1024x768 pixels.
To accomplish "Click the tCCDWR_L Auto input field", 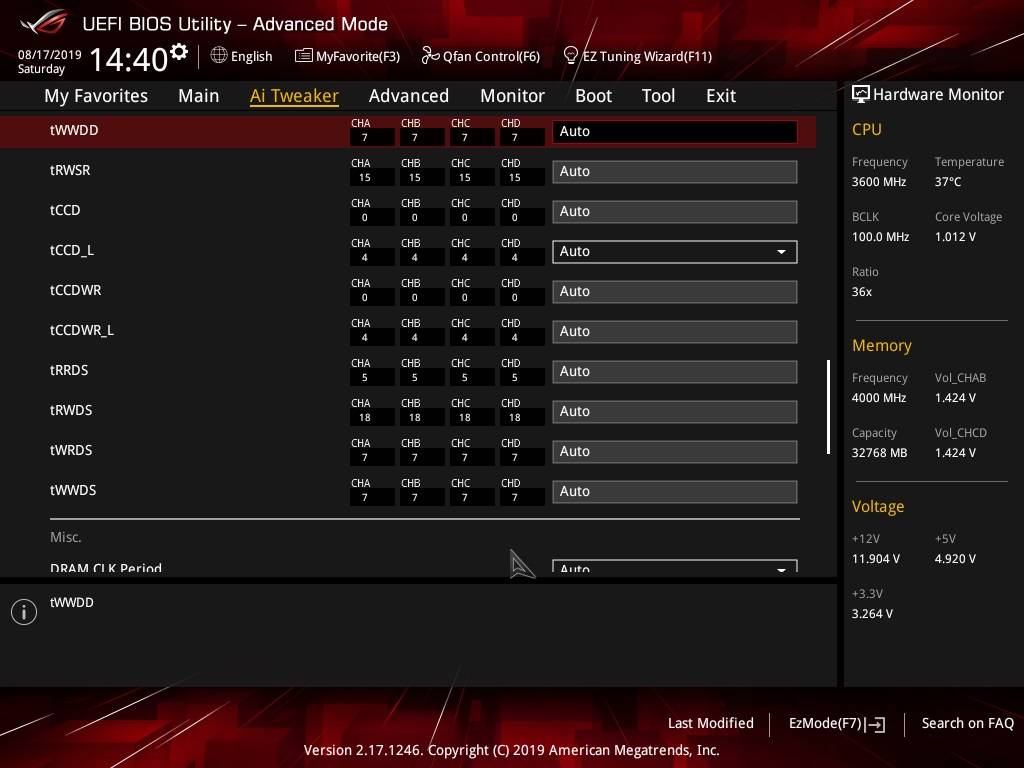I will (675, 331).
